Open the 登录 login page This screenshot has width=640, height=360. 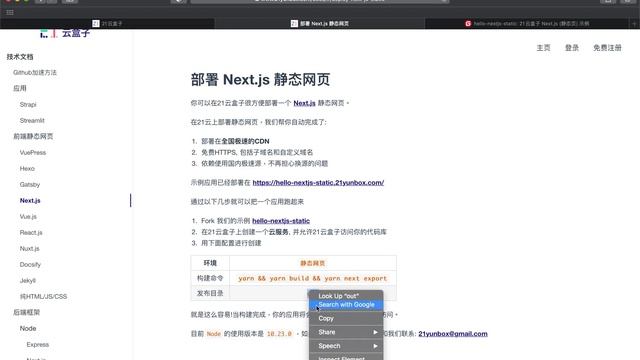point(572,48)
